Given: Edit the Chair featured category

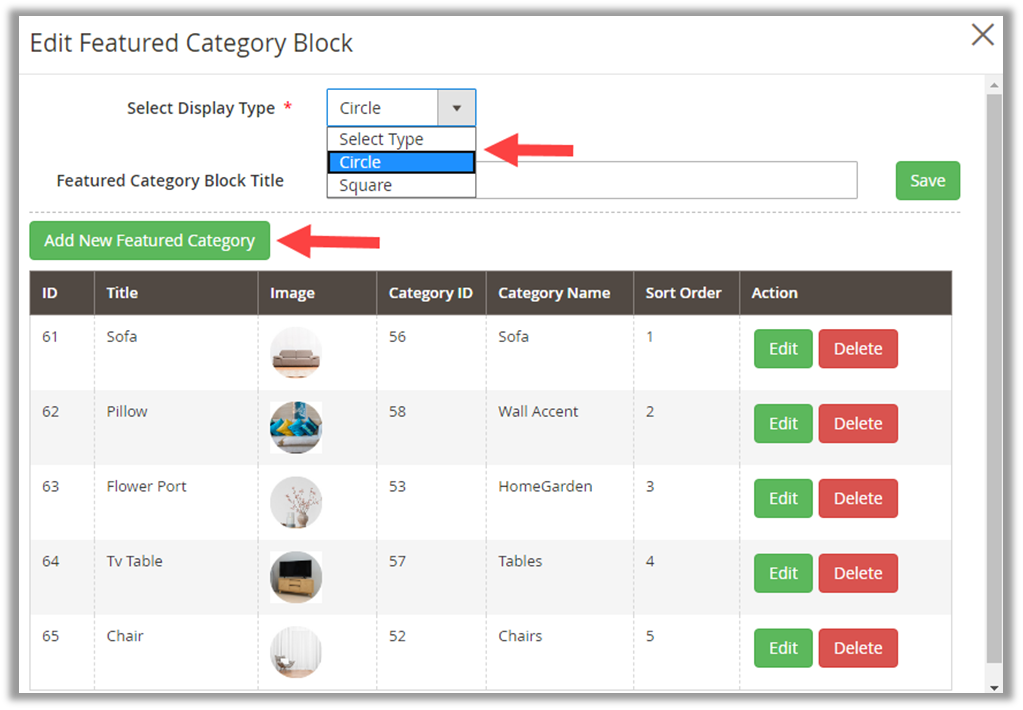Looking at the screenshot, I should tap(783, 648).
